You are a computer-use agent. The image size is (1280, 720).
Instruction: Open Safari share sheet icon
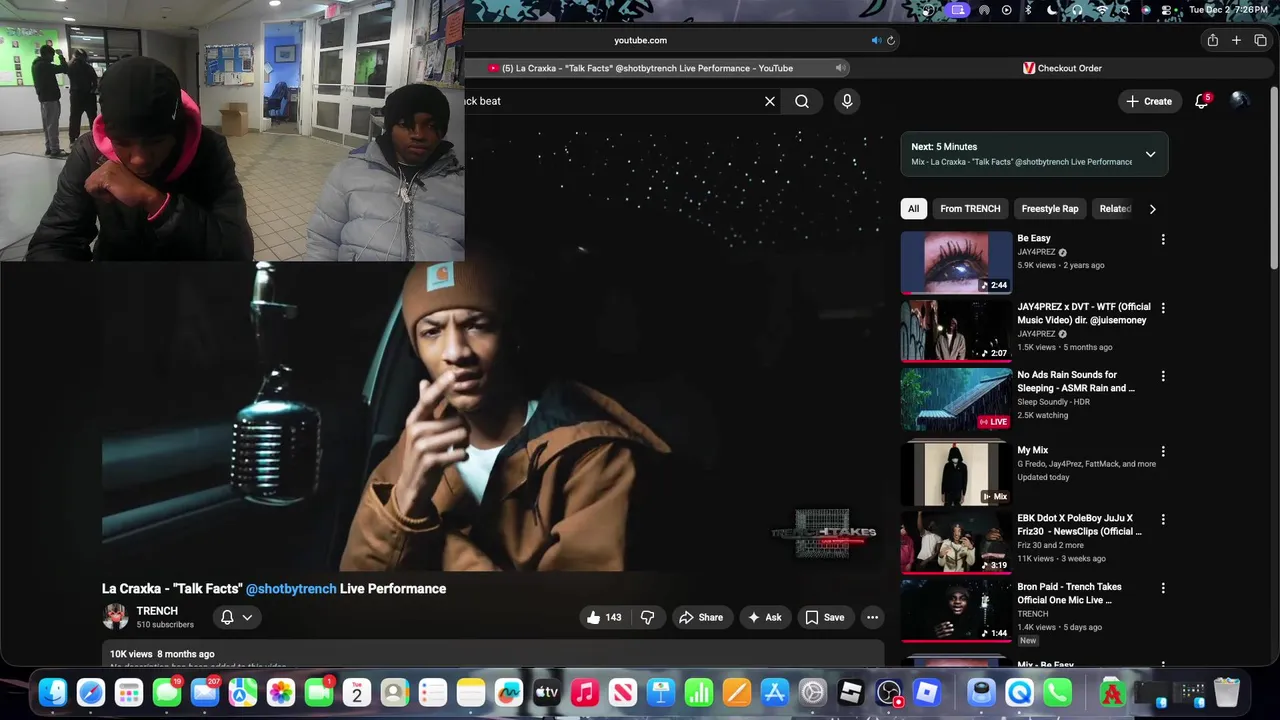[1212, 40]
